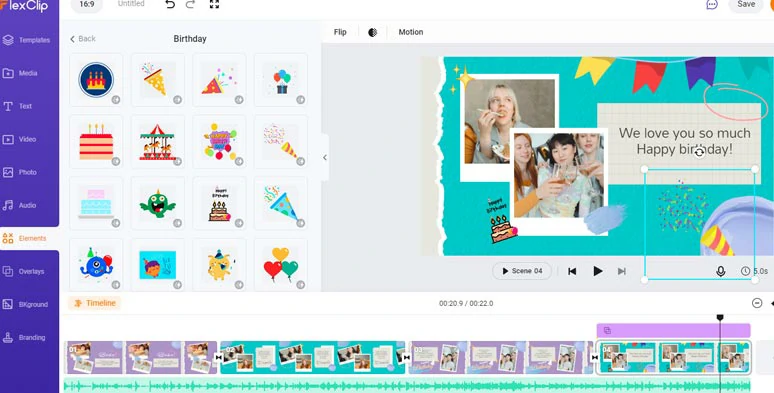Collapse the elements side panel

(325, 157)
